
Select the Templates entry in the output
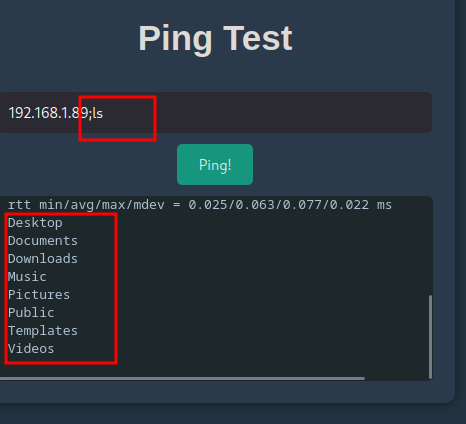(x=43, y=331)
